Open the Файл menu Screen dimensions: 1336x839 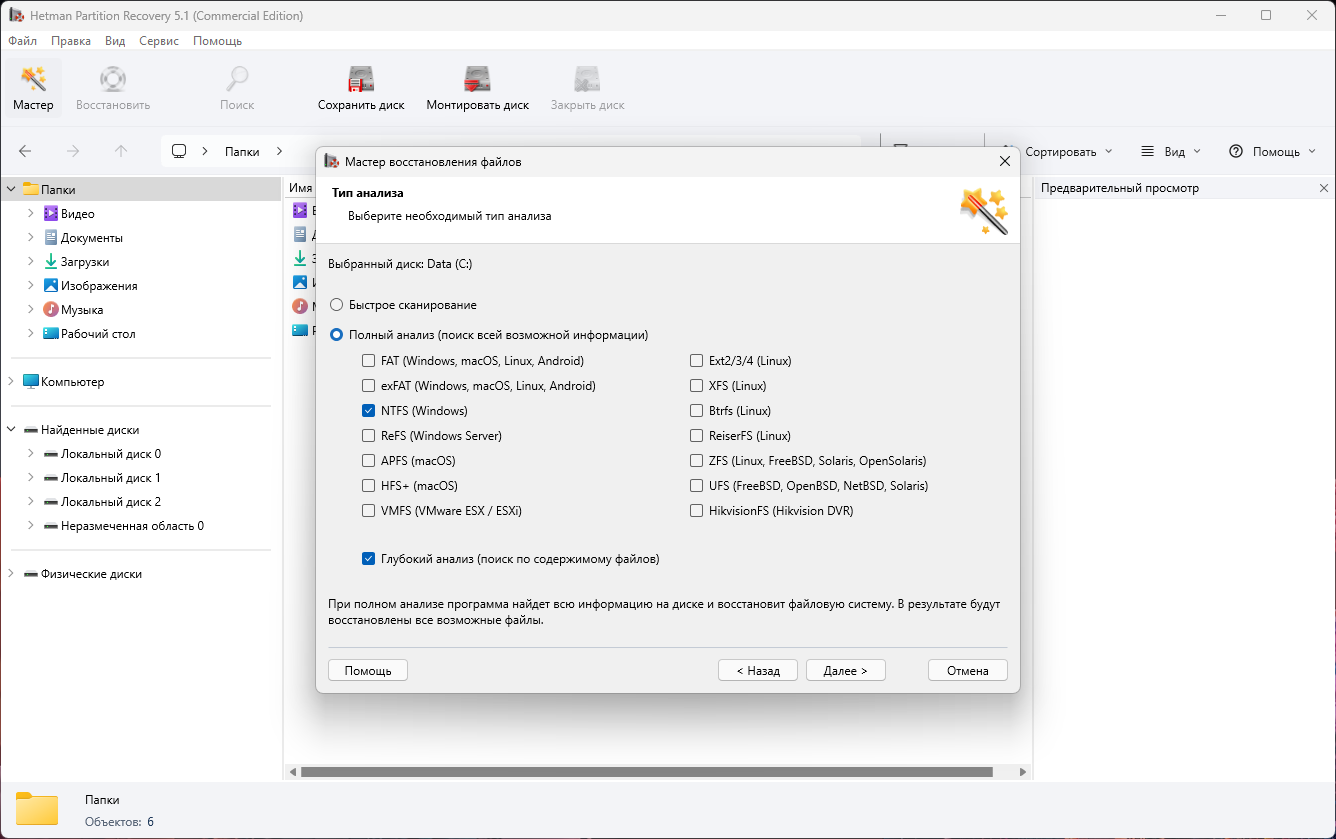click(x=22, y=41)
